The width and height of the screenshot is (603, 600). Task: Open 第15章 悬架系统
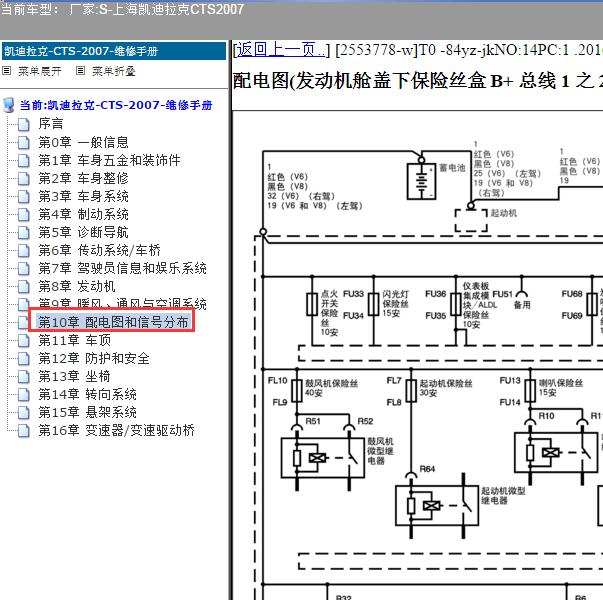[87, 412]
